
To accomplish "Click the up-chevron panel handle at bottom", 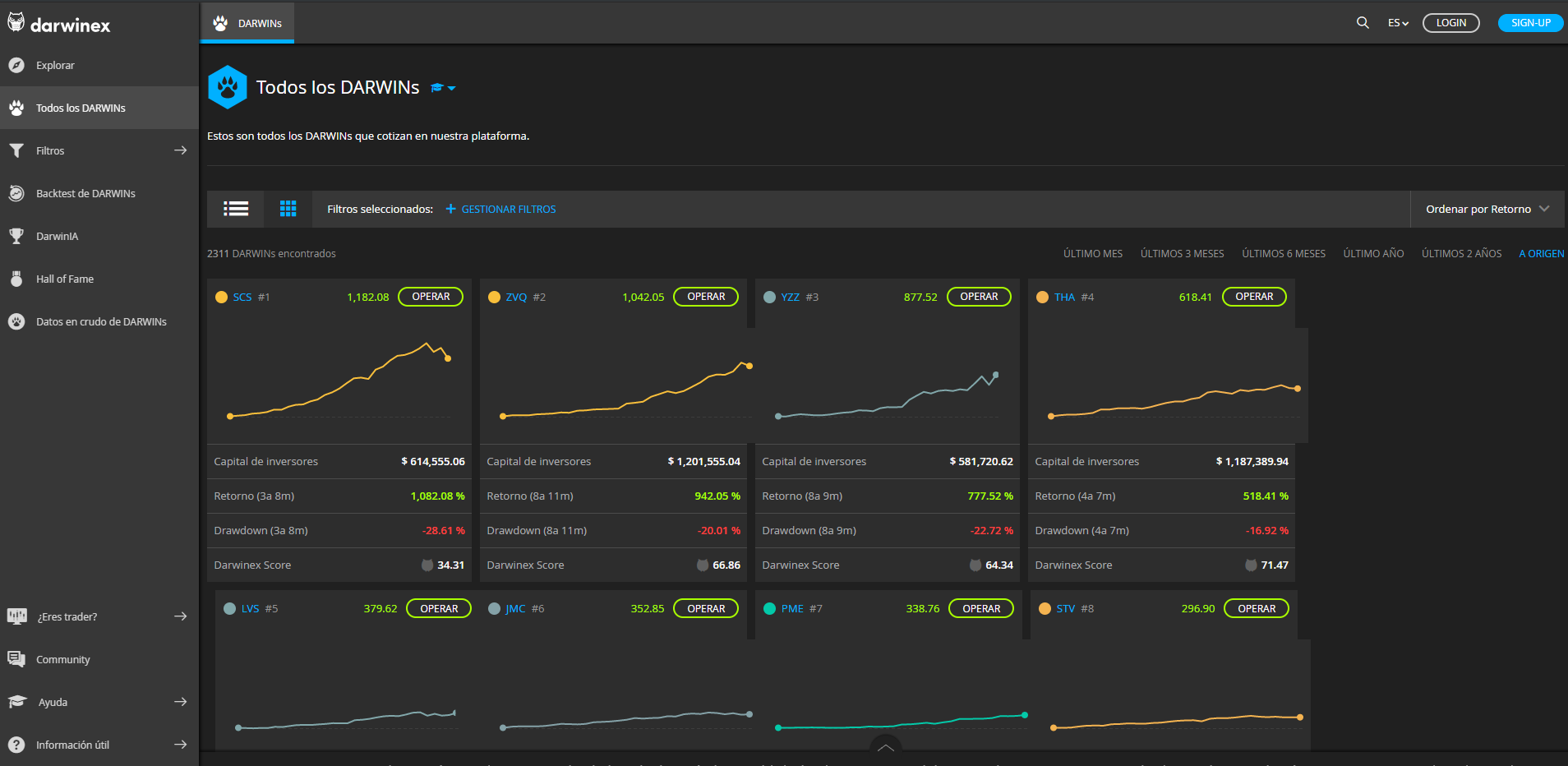I will pyautogui.click(x=886, y=747).
